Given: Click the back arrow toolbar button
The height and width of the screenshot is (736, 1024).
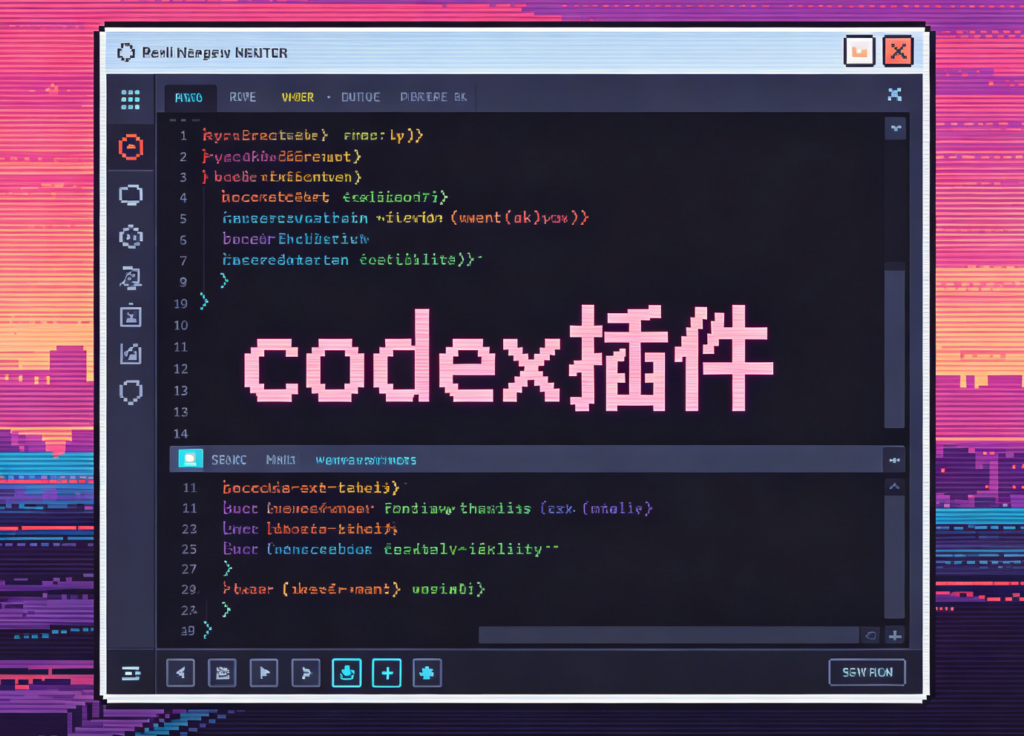Looking at the screenshot, I should pyautogui.click(x=181, y=673).
